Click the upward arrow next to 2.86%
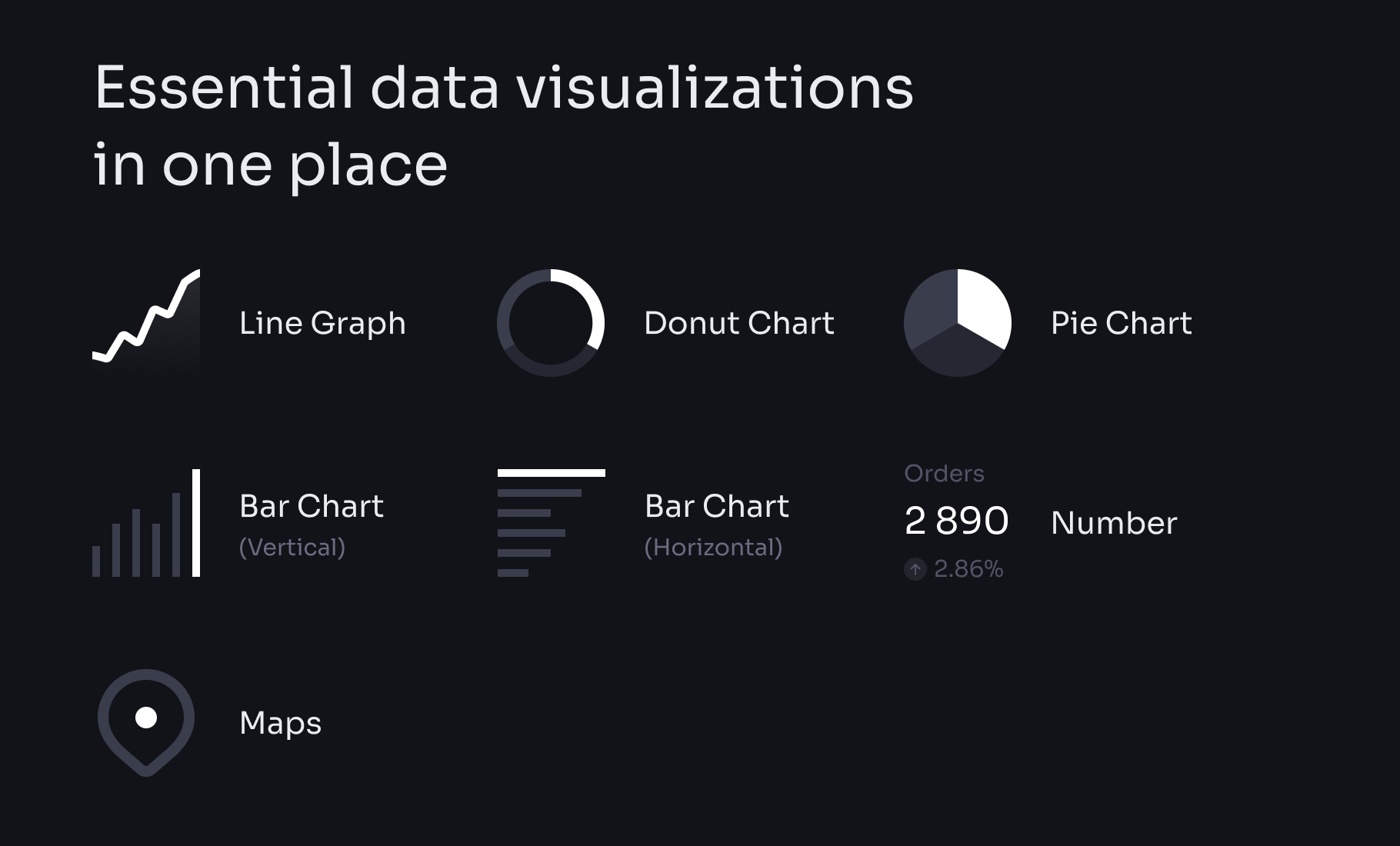The image size is (1400, 846). tap(915, 569)
